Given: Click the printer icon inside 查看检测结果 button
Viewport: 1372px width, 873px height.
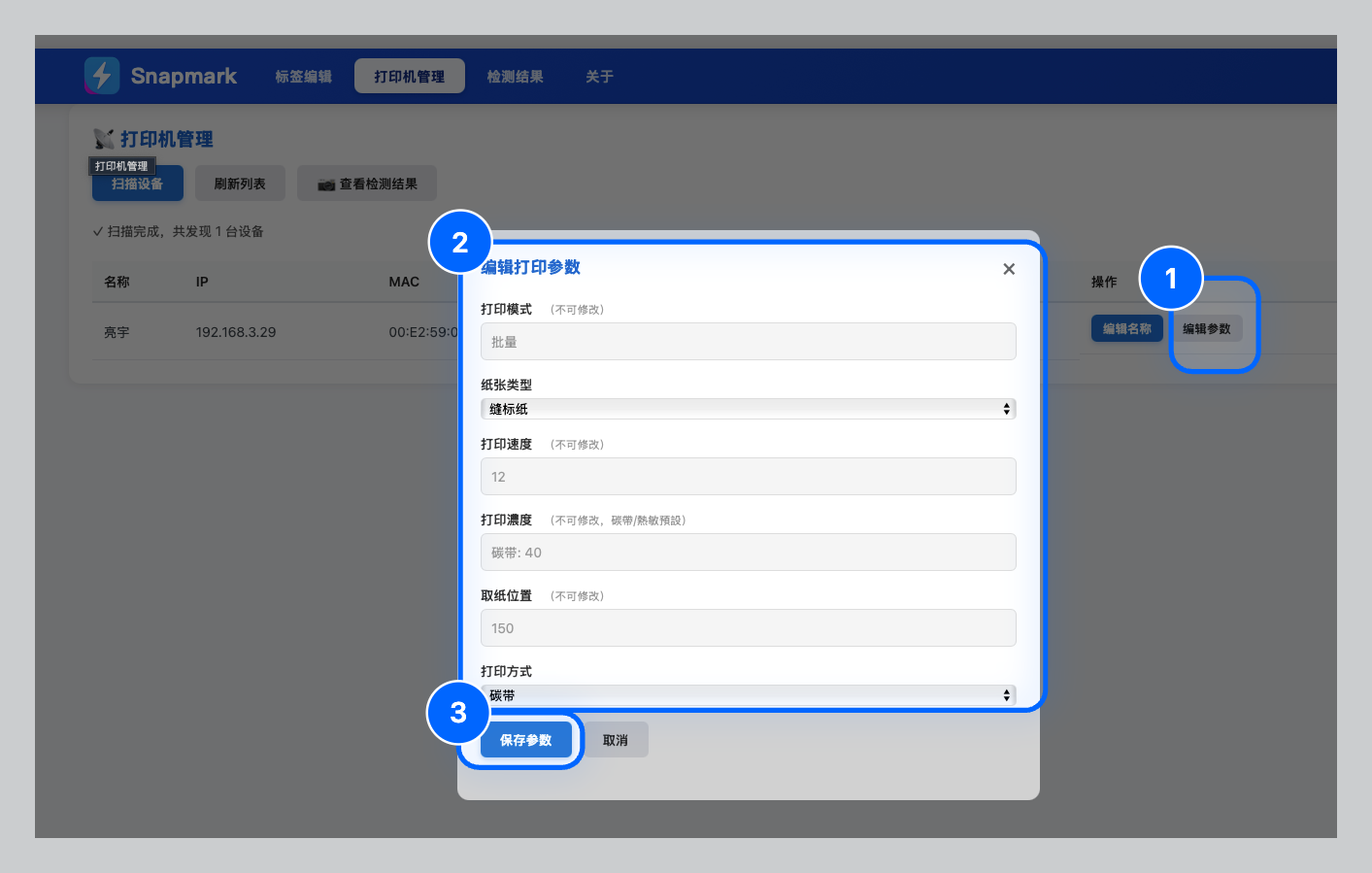Looking at the screenshot, I should point(324,183).
